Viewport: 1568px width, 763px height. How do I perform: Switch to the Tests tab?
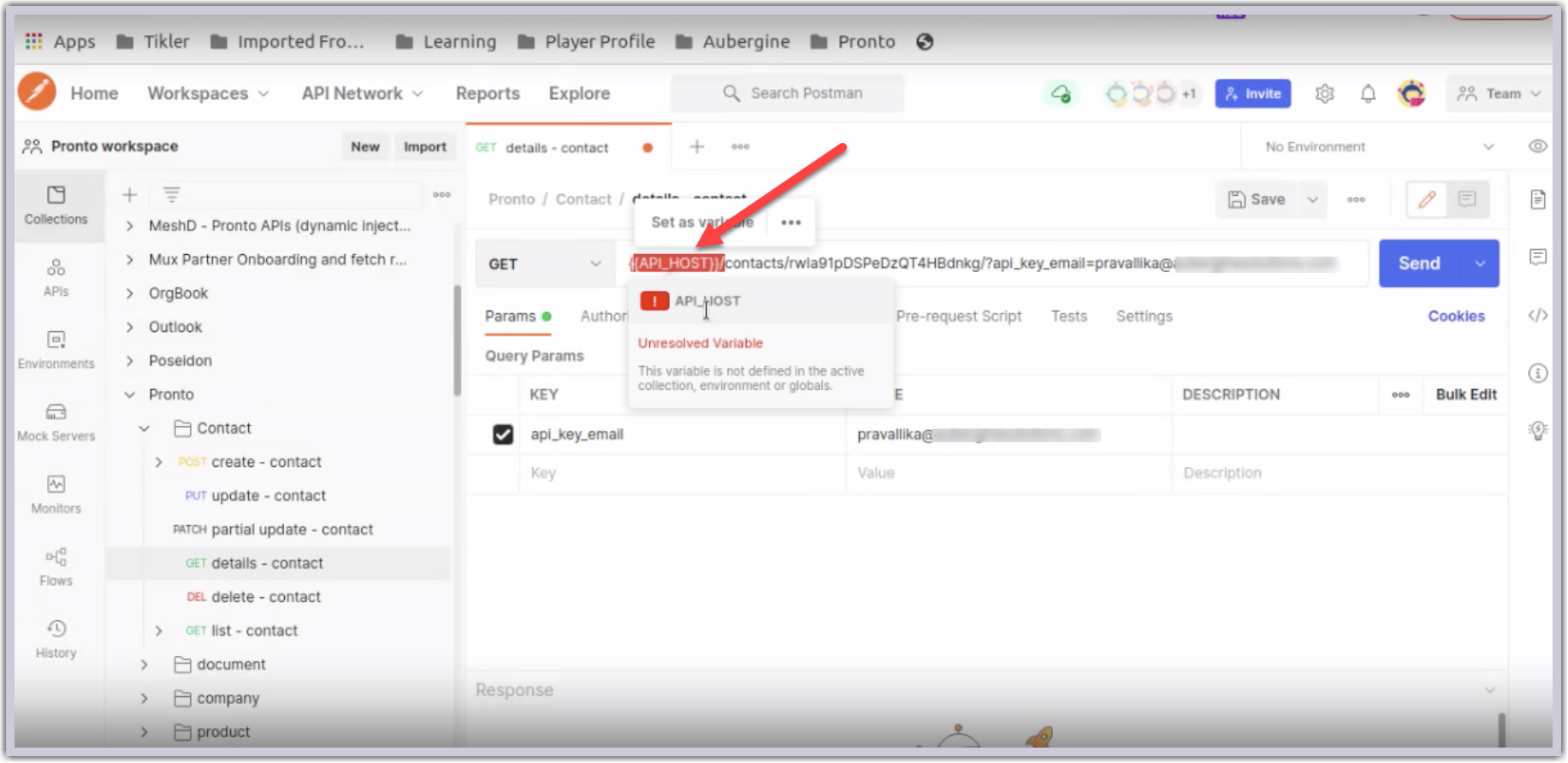click(1068, 316)
